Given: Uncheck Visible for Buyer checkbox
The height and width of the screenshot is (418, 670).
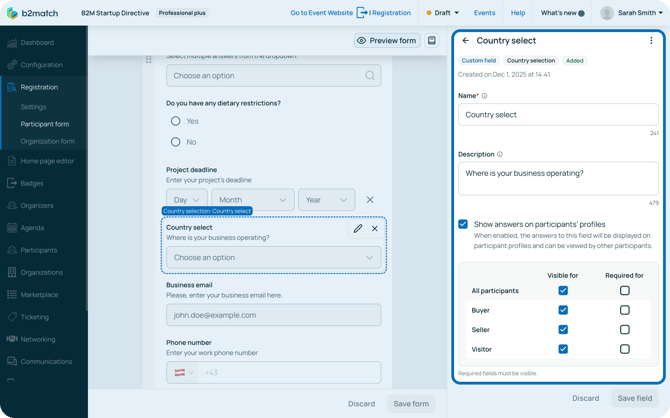Looking at the screenshot, I should coord(563,310).
